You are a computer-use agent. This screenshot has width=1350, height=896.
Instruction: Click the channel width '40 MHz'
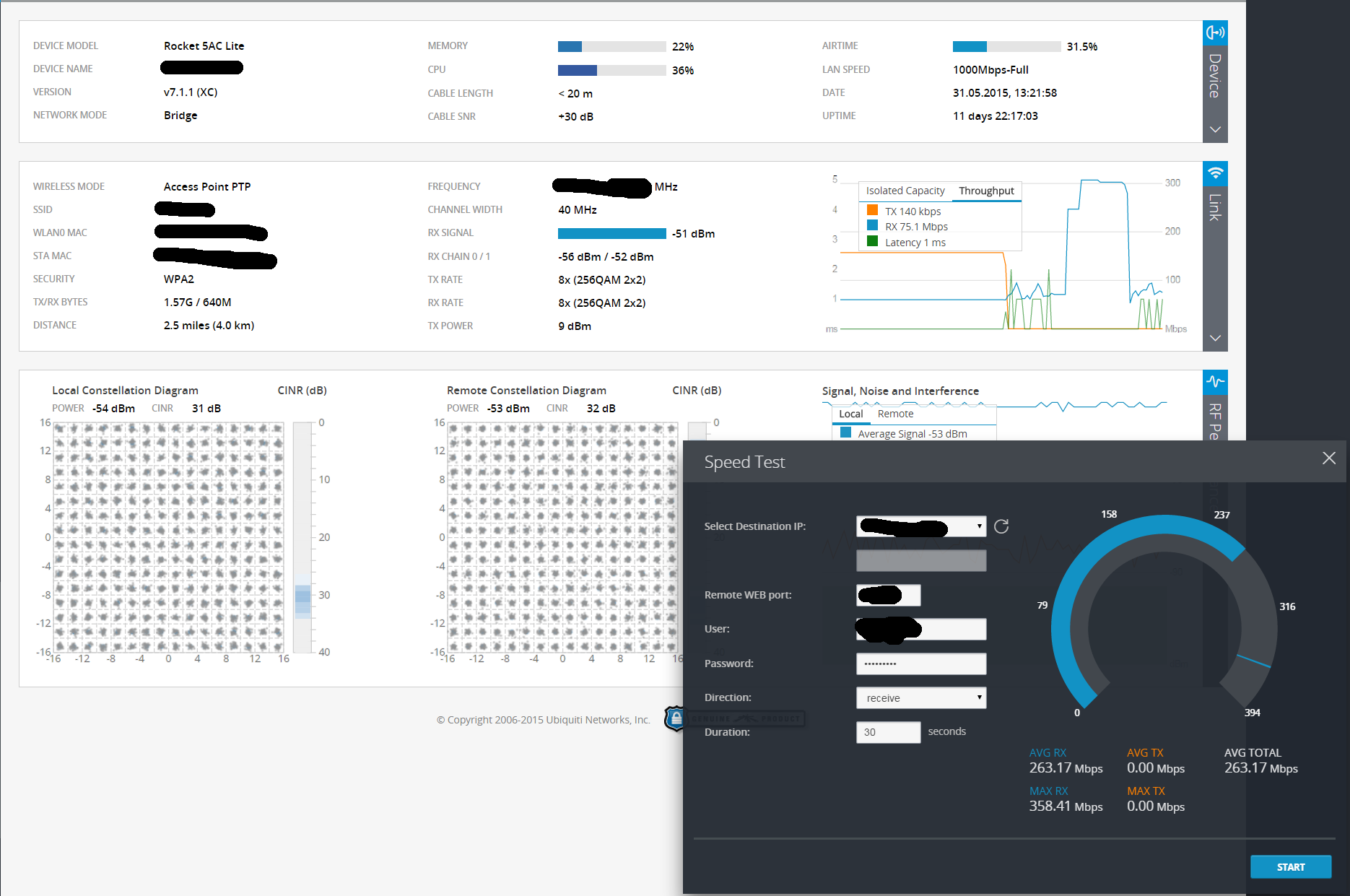click(x=578, y=209)
